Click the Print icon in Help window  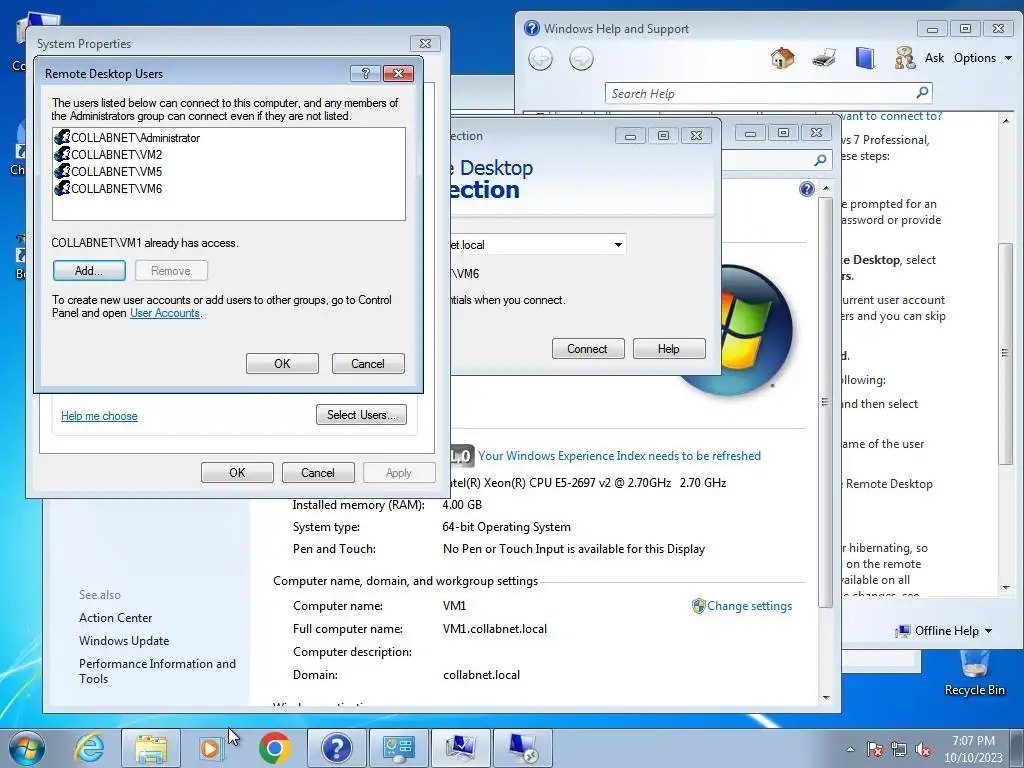pos(824,58)
